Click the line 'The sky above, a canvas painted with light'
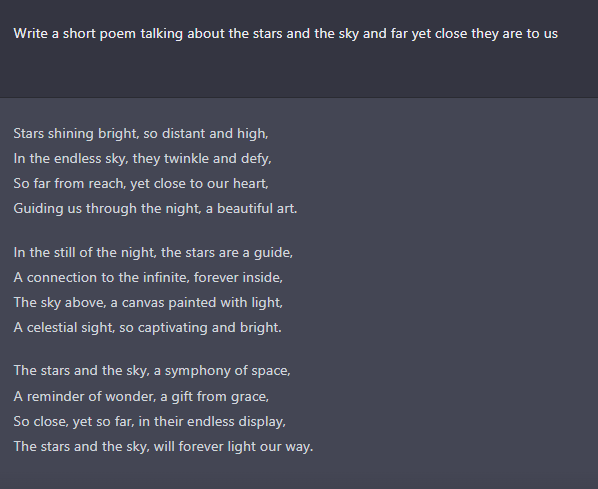The width and height of the screenshot is (598, 489). point(148,302)
